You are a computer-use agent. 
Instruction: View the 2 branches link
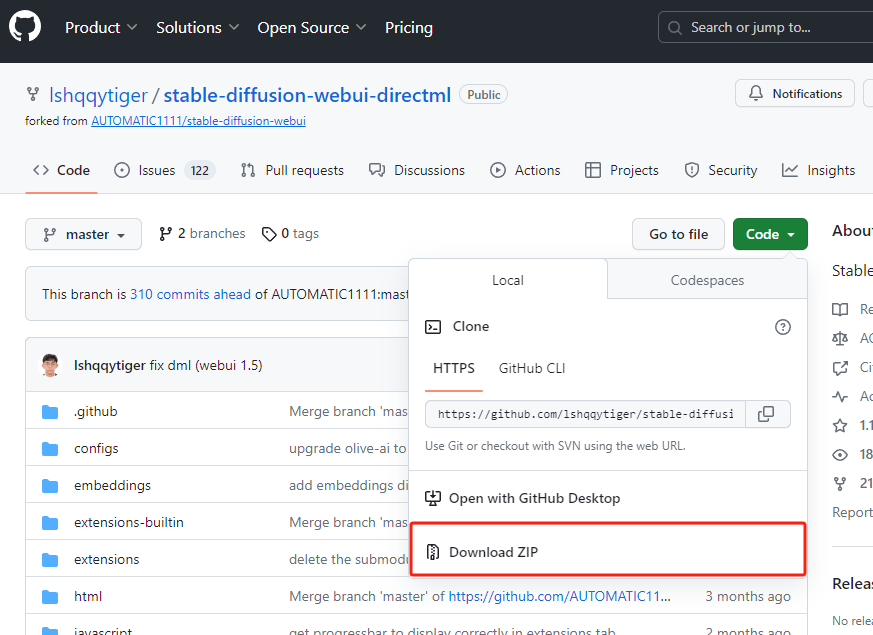tap(202, 234)
